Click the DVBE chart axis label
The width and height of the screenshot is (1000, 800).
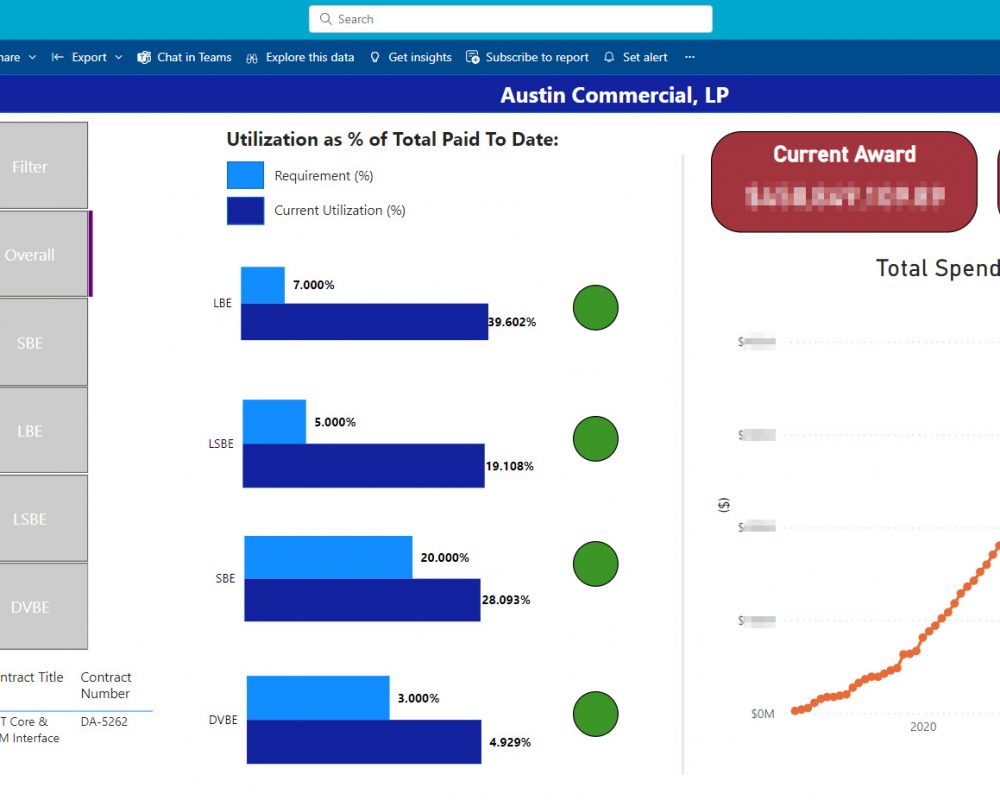point(223,720)
